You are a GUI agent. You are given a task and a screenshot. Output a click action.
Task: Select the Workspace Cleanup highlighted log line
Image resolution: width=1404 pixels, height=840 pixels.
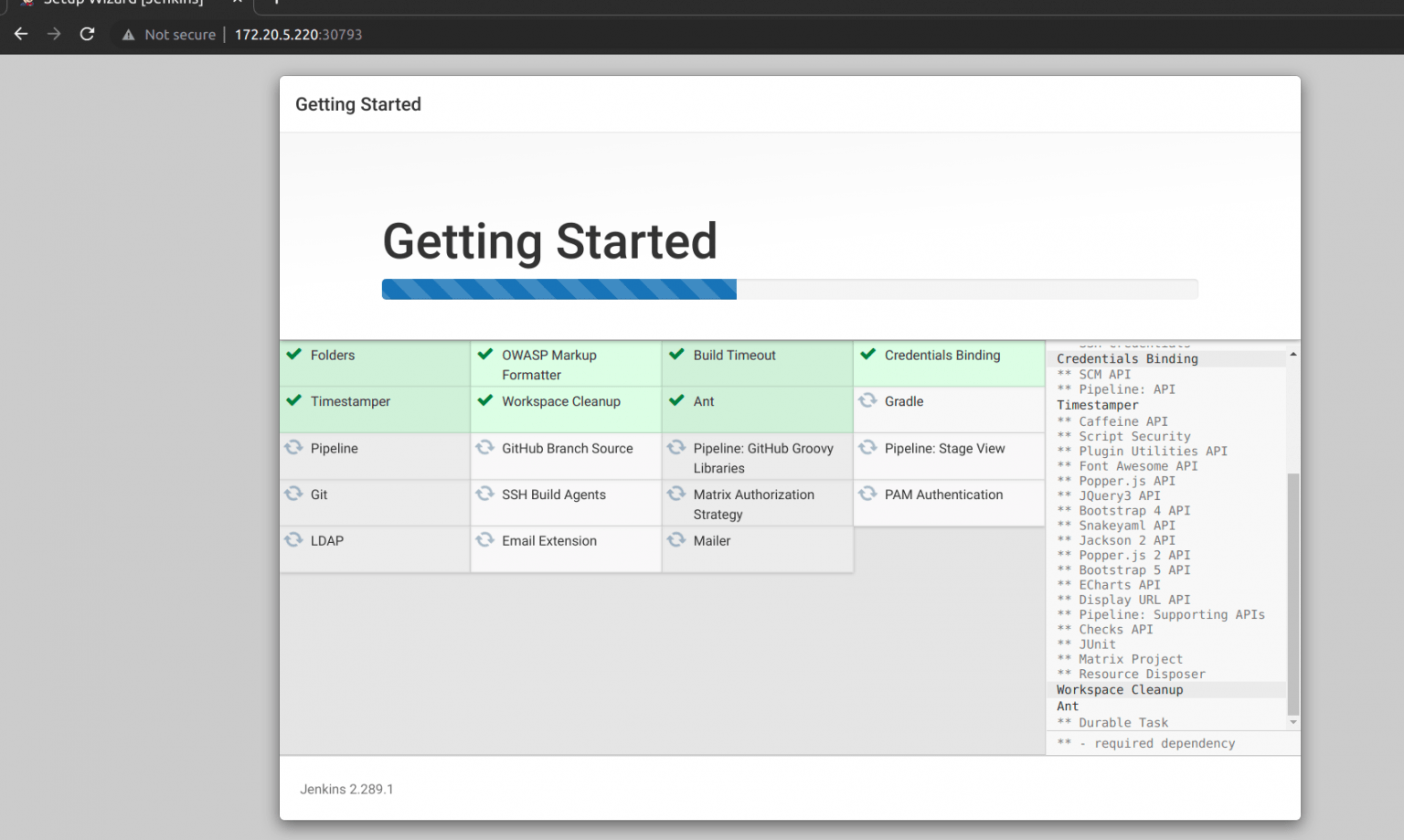point(1119,689)
